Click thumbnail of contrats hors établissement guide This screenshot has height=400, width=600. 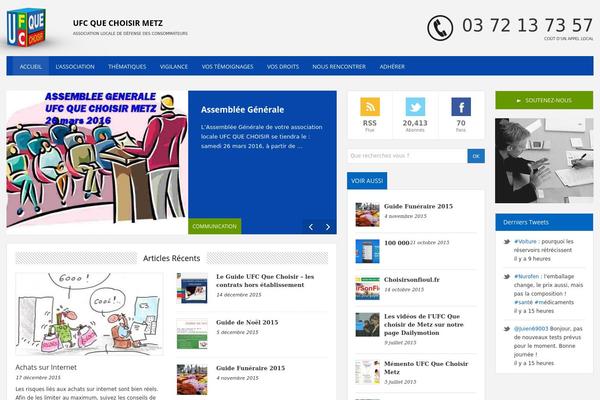192,288
